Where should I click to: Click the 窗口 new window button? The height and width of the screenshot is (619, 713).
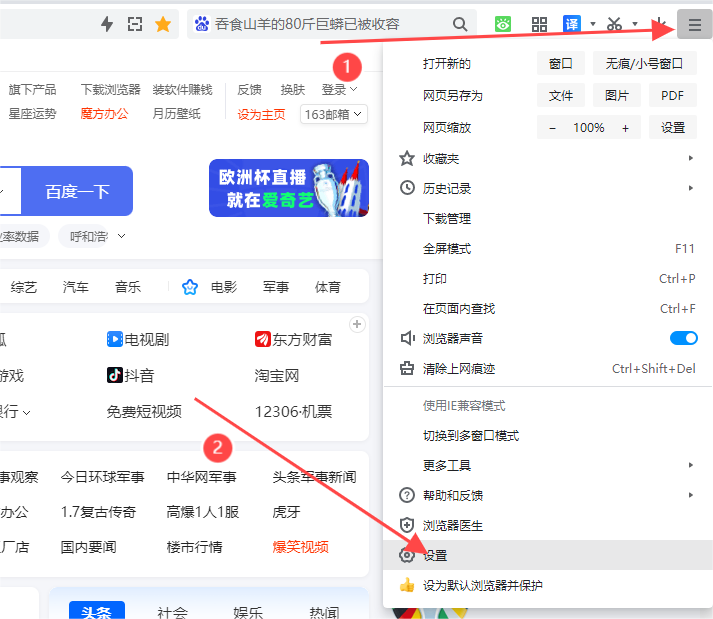560,63
